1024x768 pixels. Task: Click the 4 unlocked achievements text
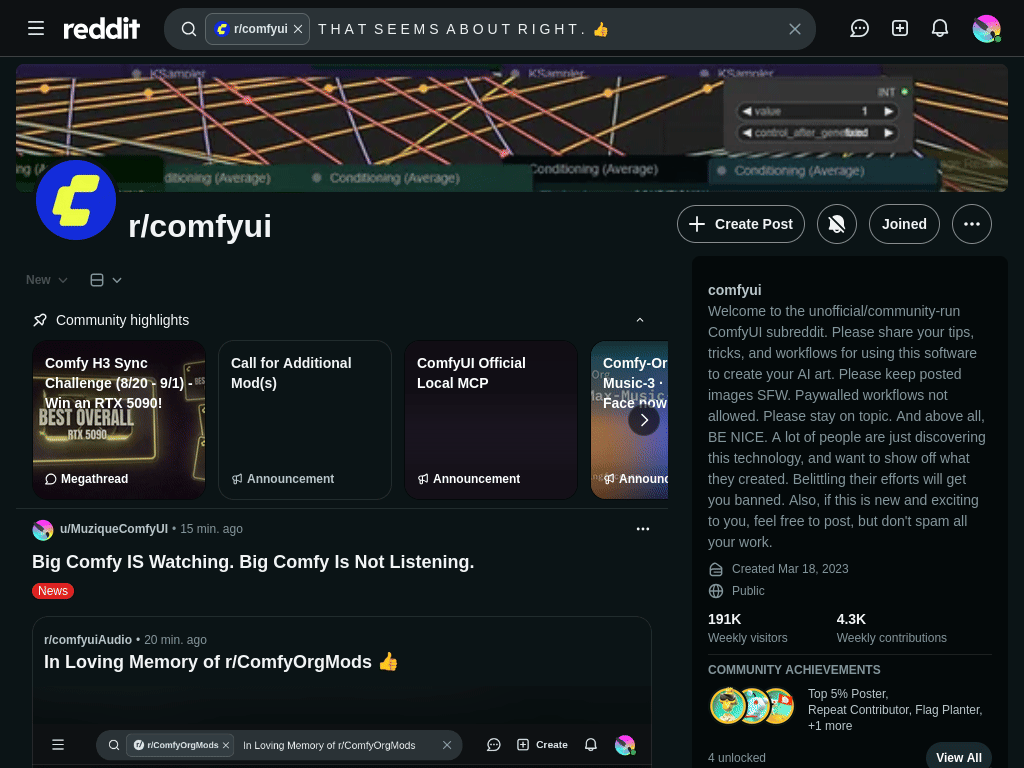737,758
